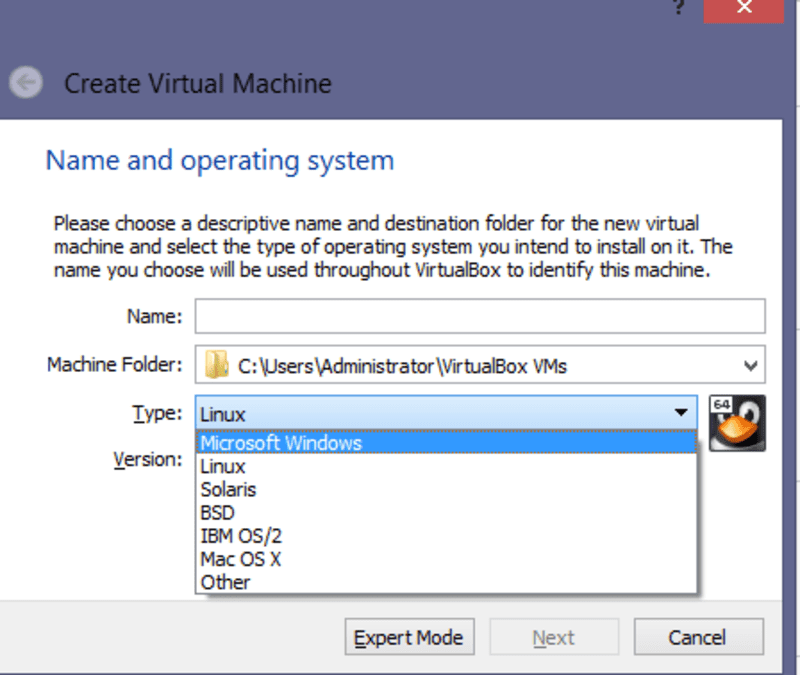Pick BSD from the Type list
This screenshot has height=675, width=800.
tap(446, 512)
